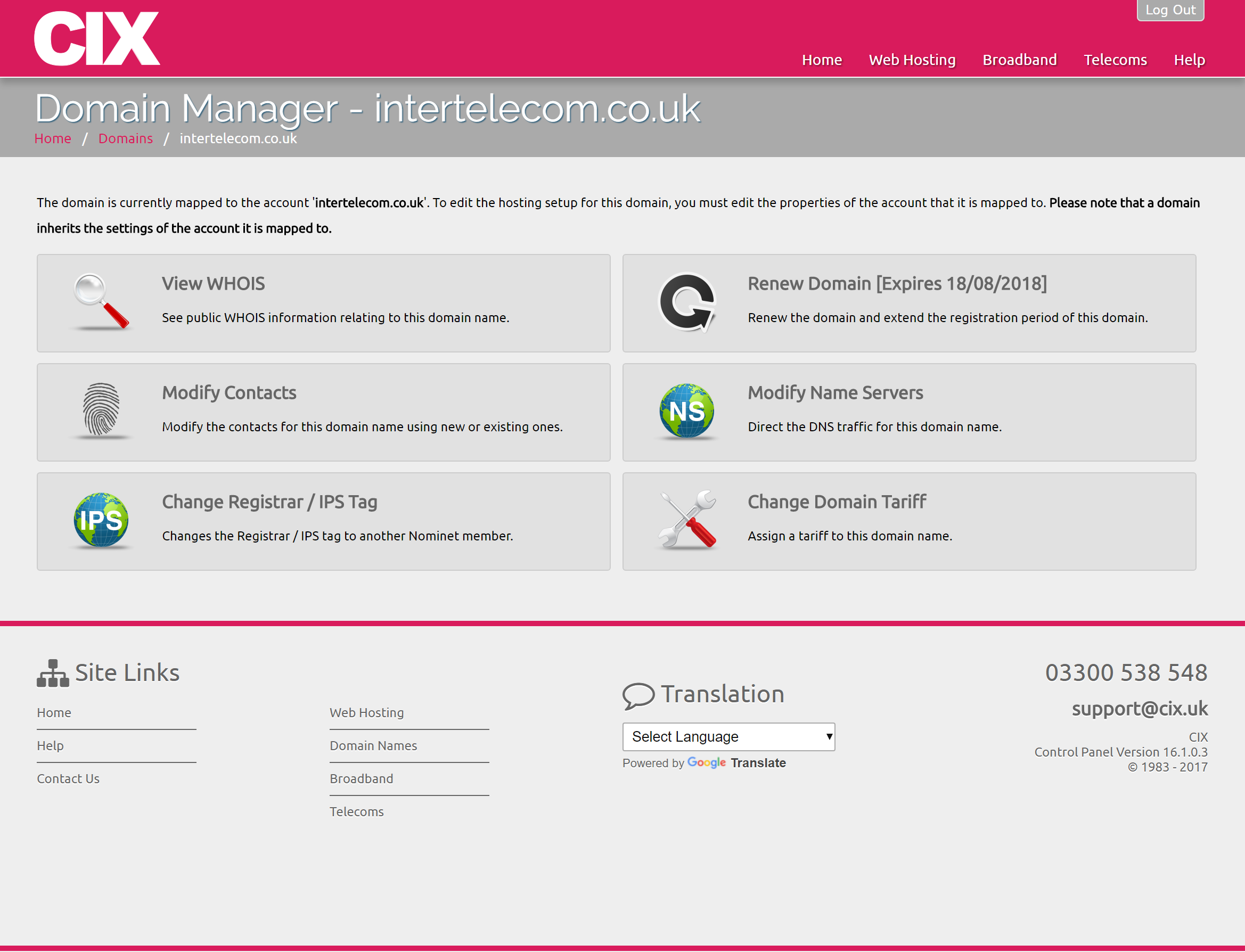Click the Site Links heading

point(127,672)
